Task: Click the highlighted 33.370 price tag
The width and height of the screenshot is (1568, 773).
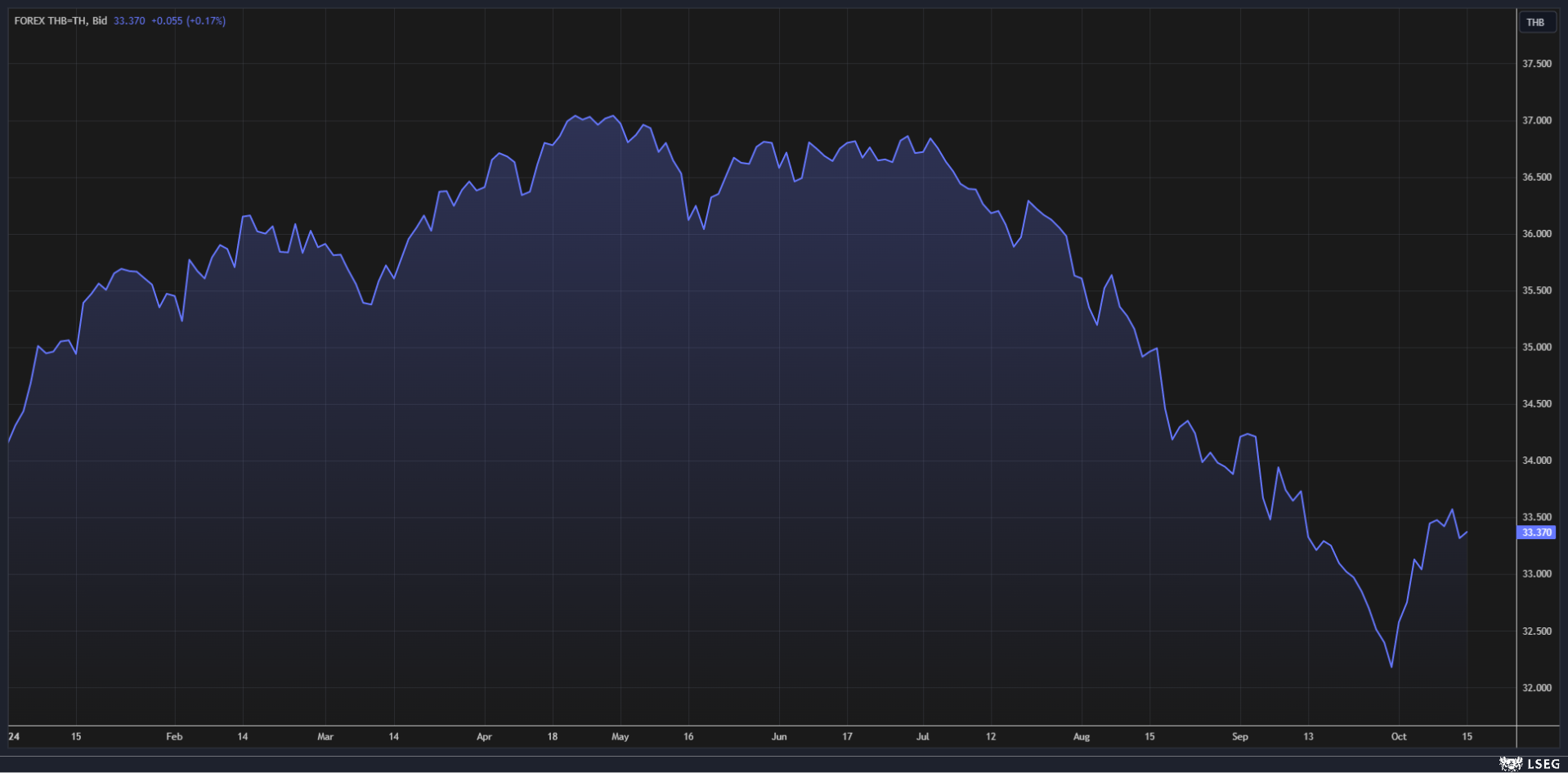Action: pyautogui.click(x=1536, y=533)
